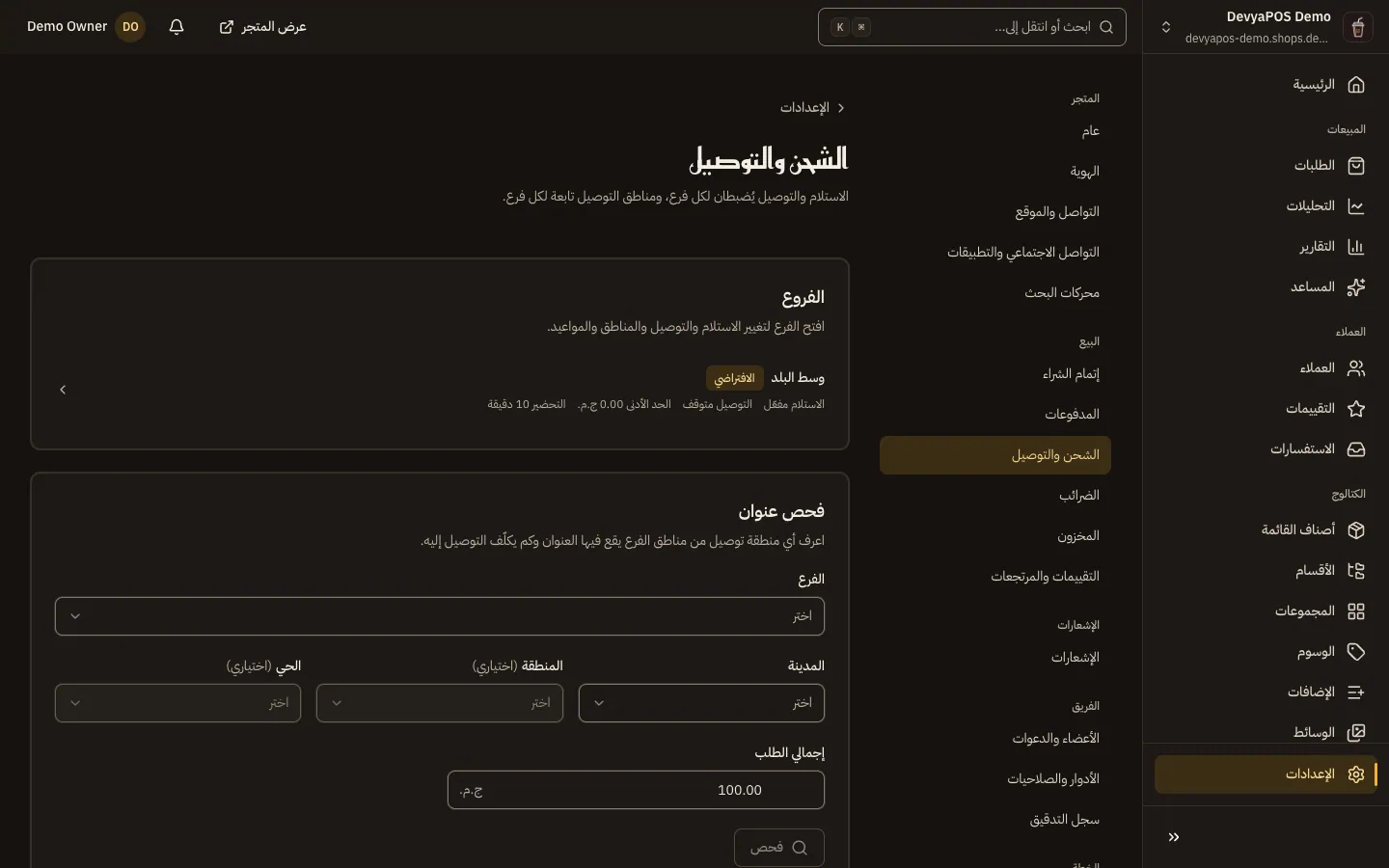The width and height of the screenshot is (1389, 868).
Task: Click the الإضافات list-plus icon
Action: point(1356,692)
